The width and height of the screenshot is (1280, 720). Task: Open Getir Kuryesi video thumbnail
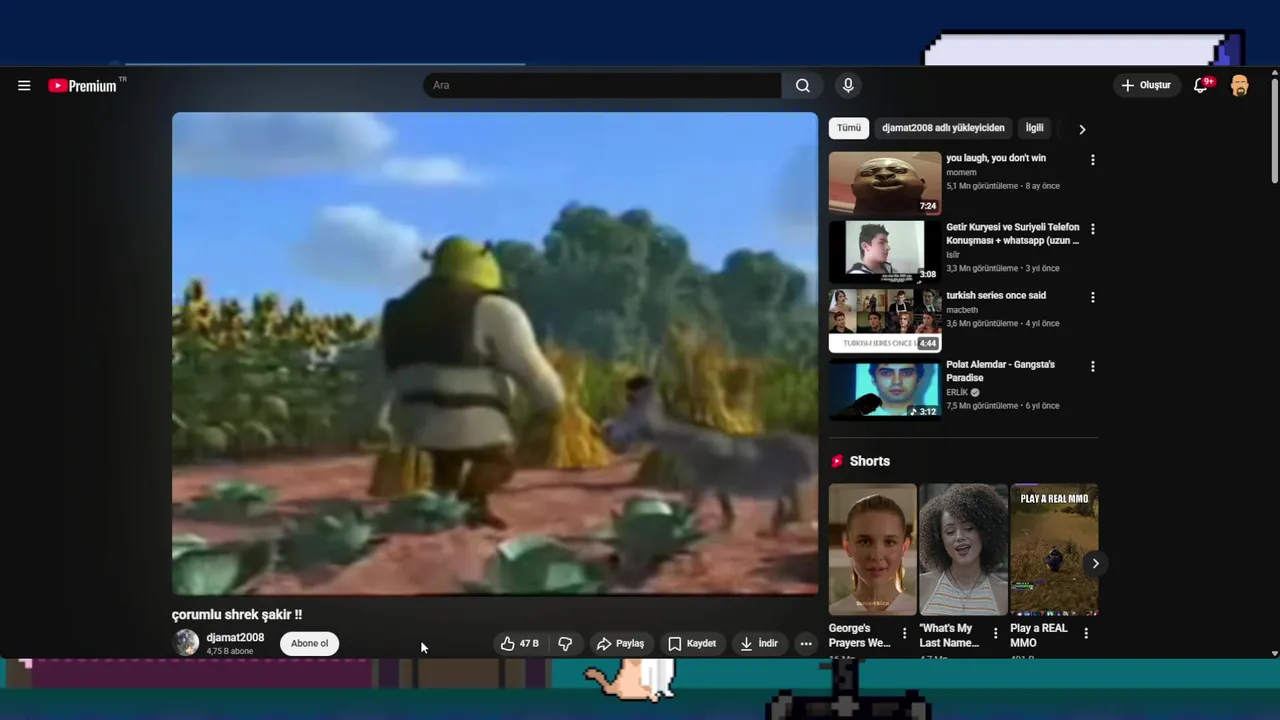(x=885, y=252)
